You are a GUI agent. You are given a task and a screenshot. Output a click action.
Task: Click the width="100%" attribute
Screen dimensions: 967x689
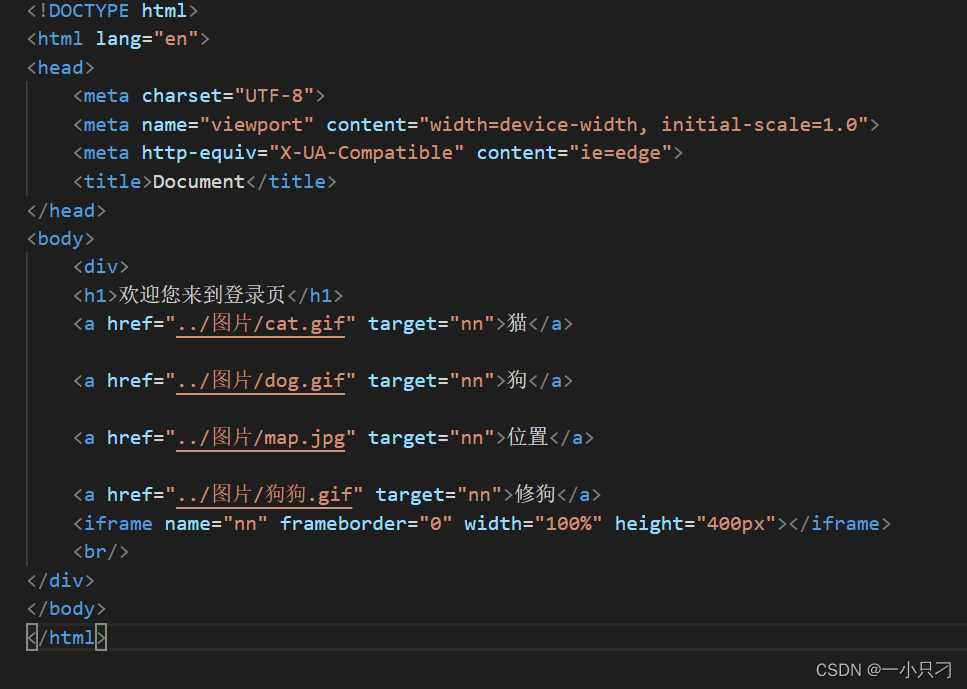click(x=533, y=523)
